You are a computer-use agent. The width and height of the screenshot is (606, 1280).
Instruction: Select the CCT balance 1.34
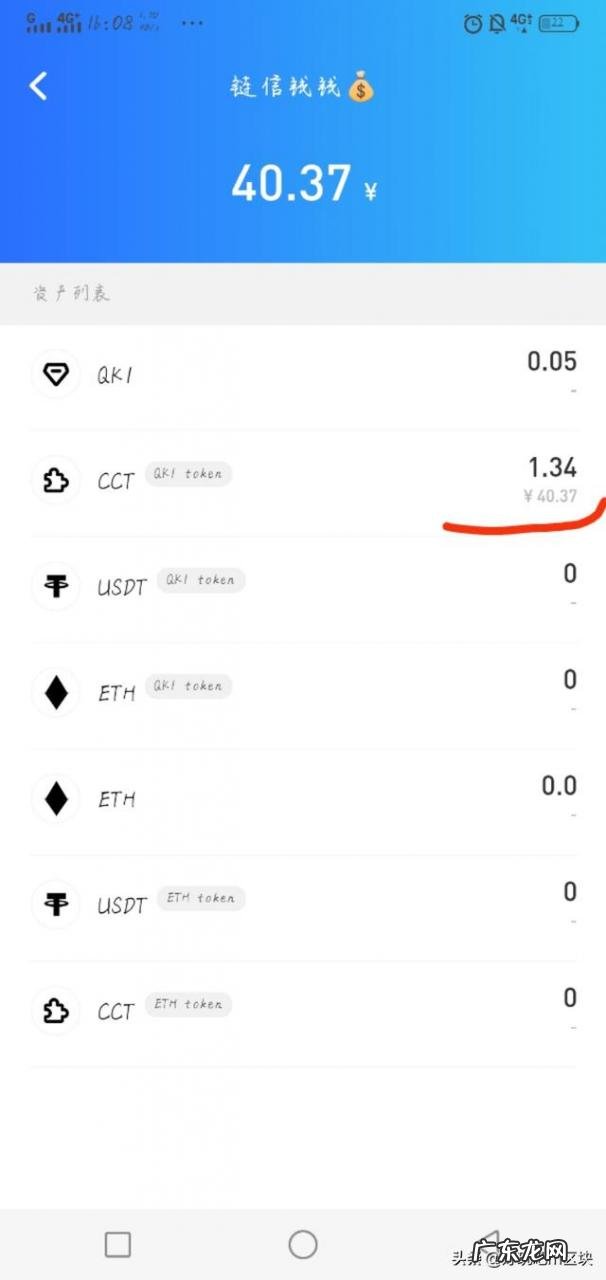(552, 467)
